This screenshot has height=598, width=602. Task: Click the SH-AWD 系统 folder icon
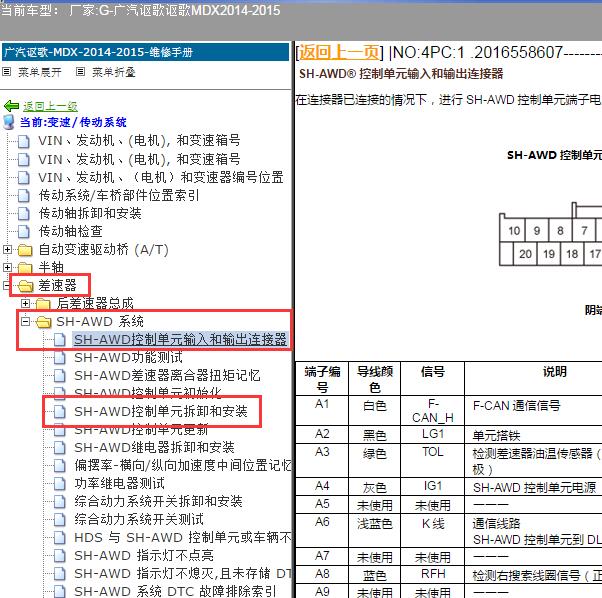click(44, 322)
